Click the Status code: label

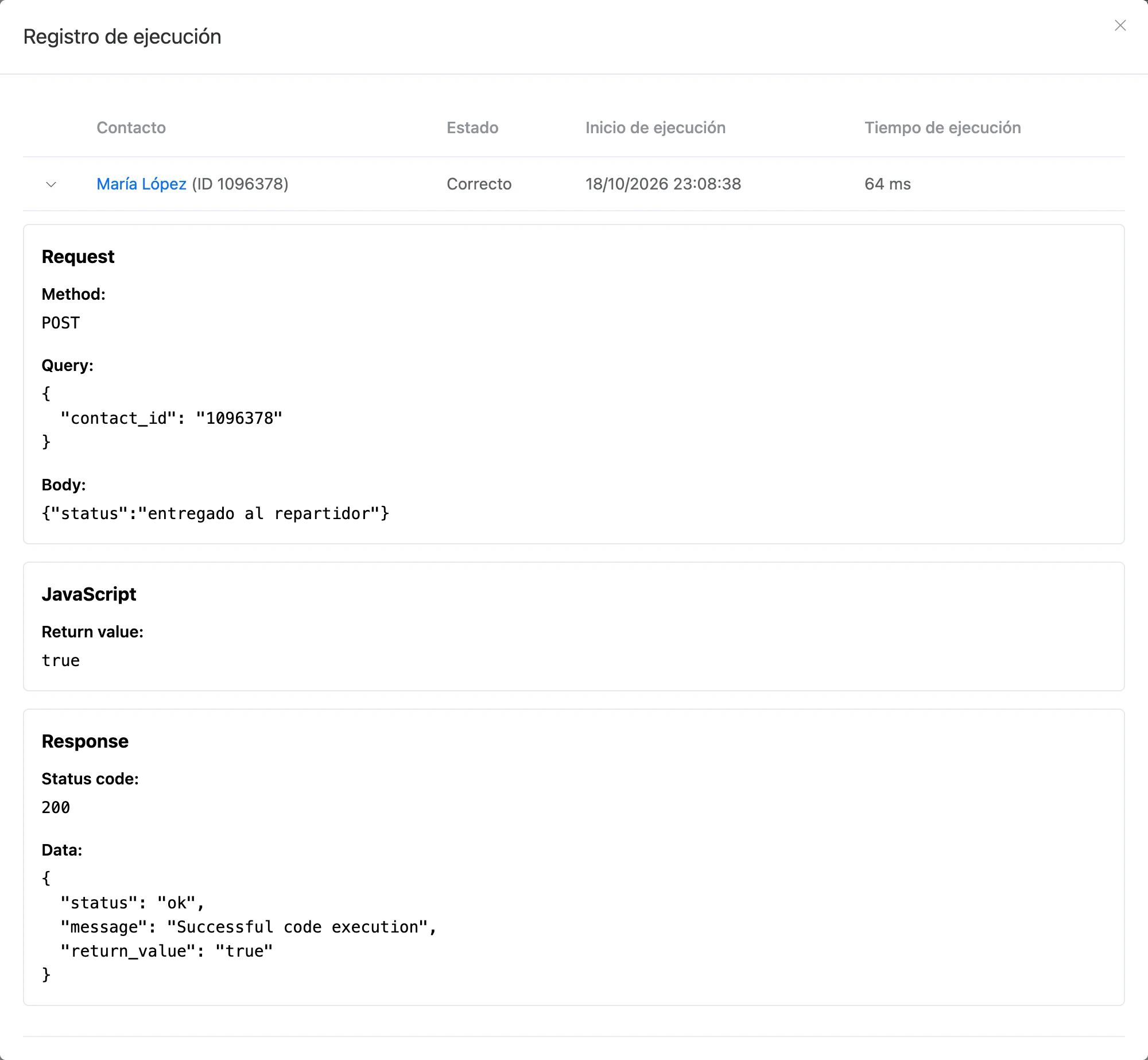90,779
